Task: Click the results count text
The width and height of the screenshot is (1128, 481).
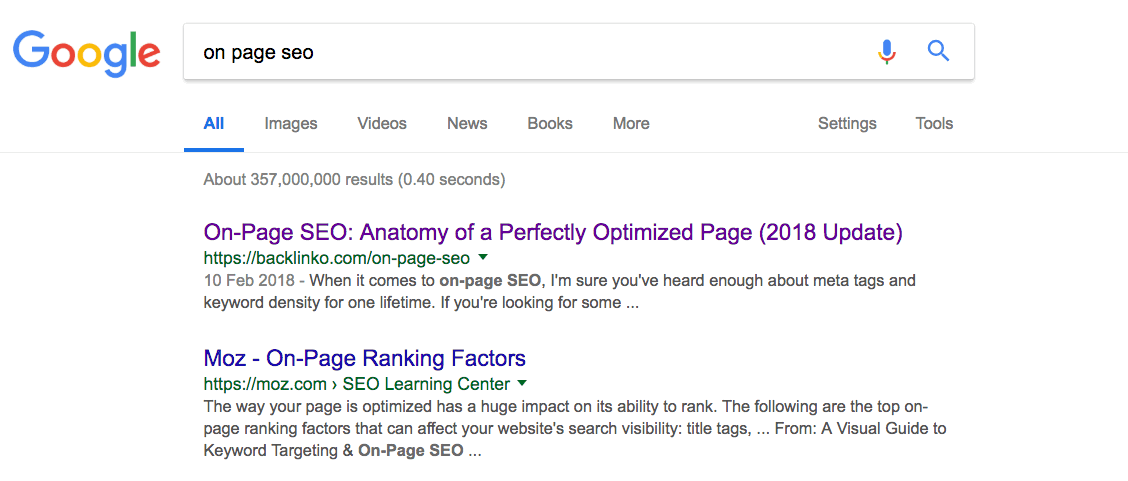Action: [x=354, y=180]
